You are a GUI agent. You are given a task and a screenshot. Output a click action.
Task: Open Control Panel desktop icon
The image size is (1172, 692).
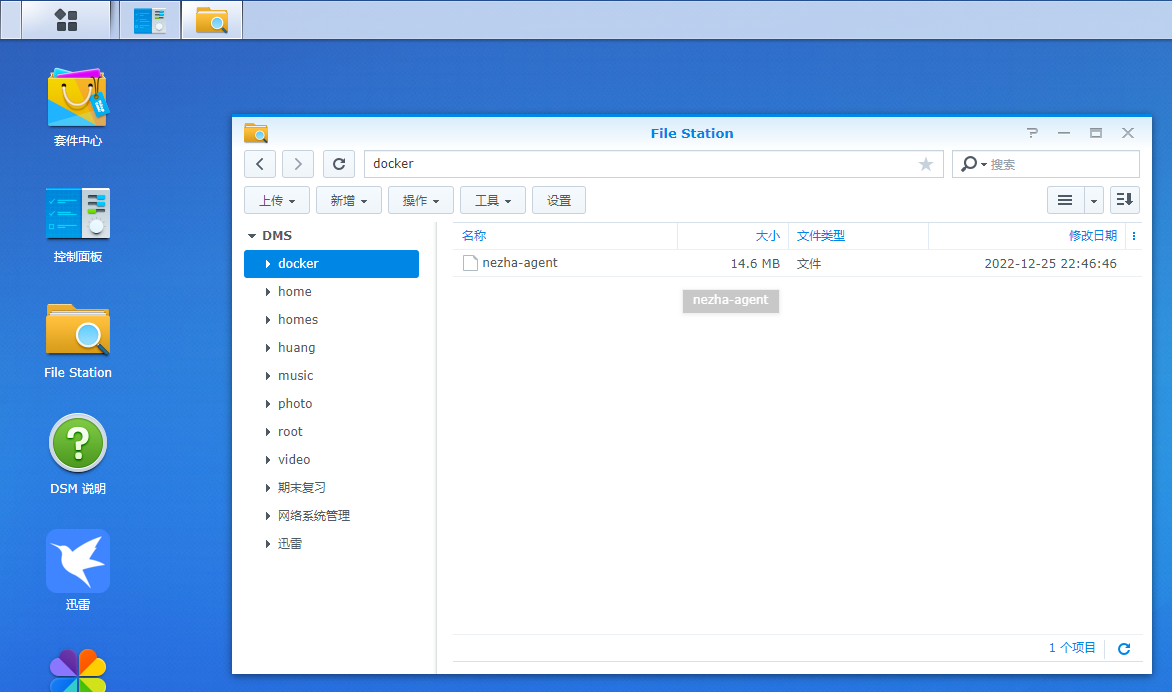[x=78, y=213]
